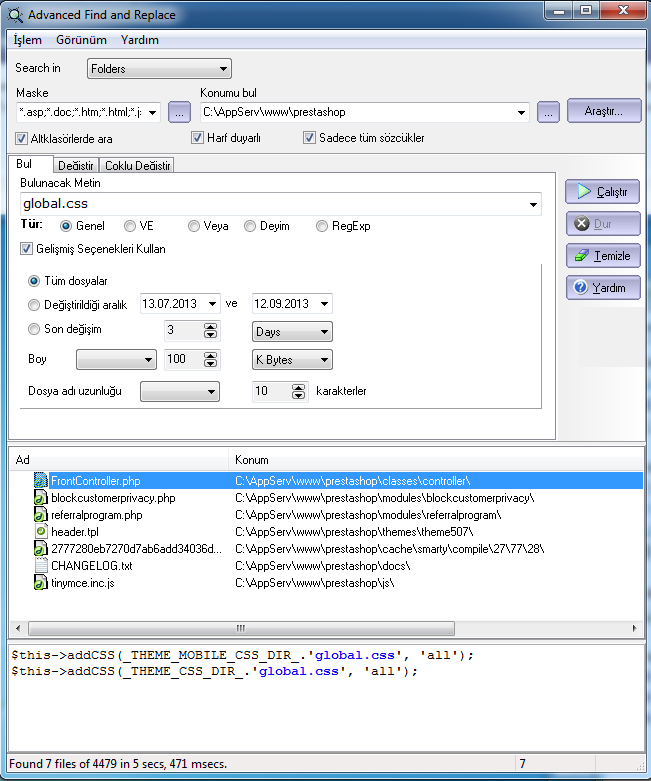The width and height of the screenshot is (651, 781).
Task: Select the VE search type
Action: (130, 226)
